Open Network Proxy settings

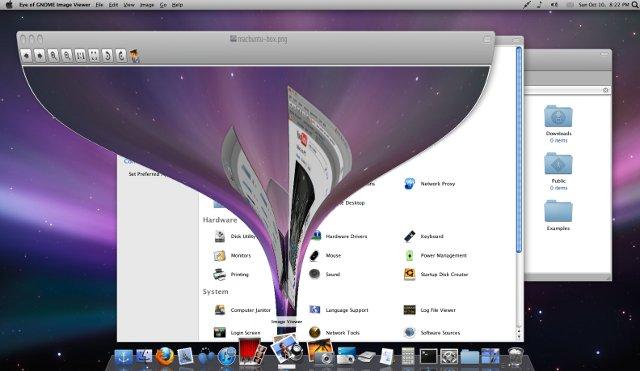(429, 184)
